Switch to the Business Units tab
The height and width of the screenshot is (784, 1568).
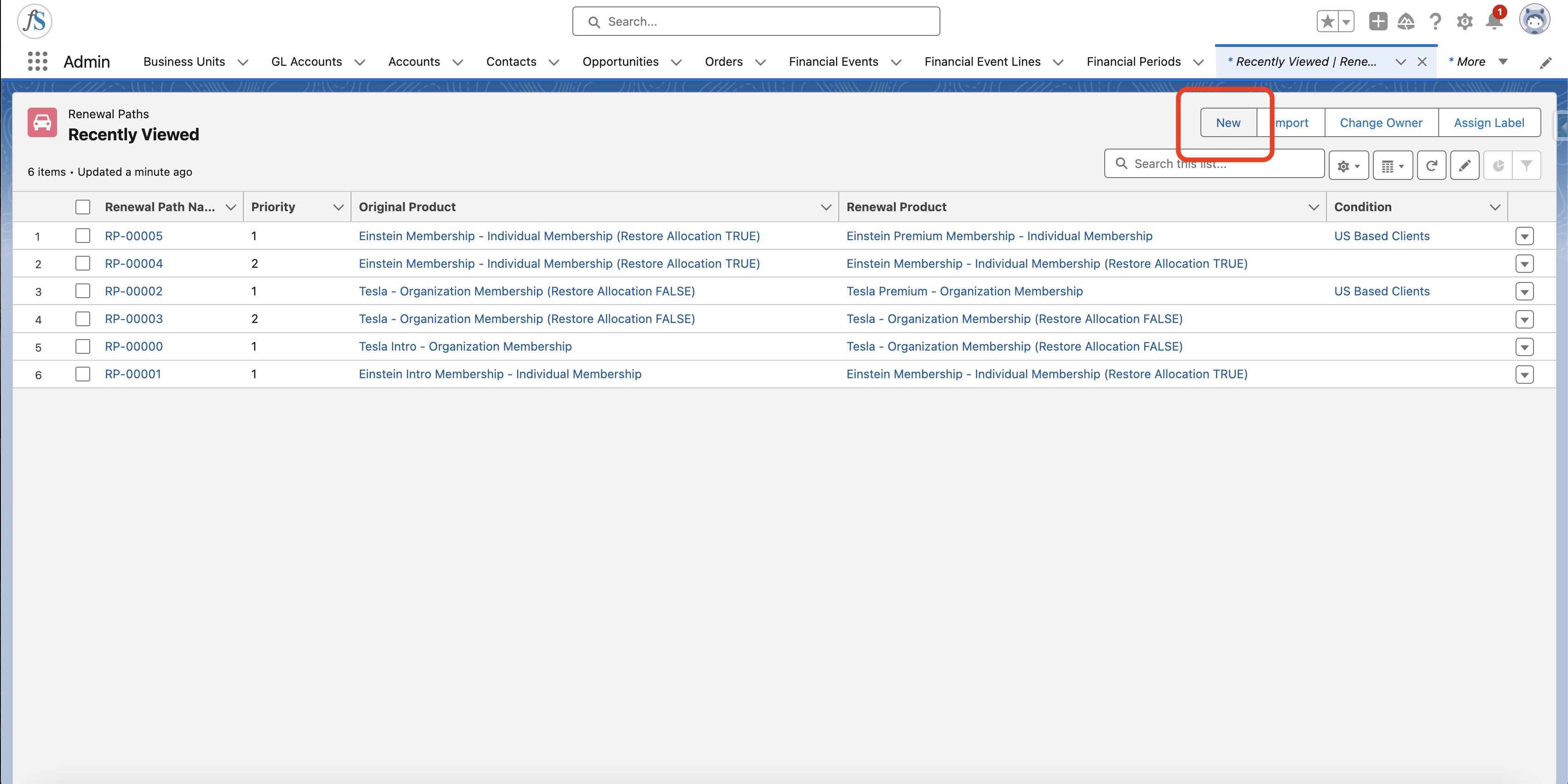(x=184, y=62)
